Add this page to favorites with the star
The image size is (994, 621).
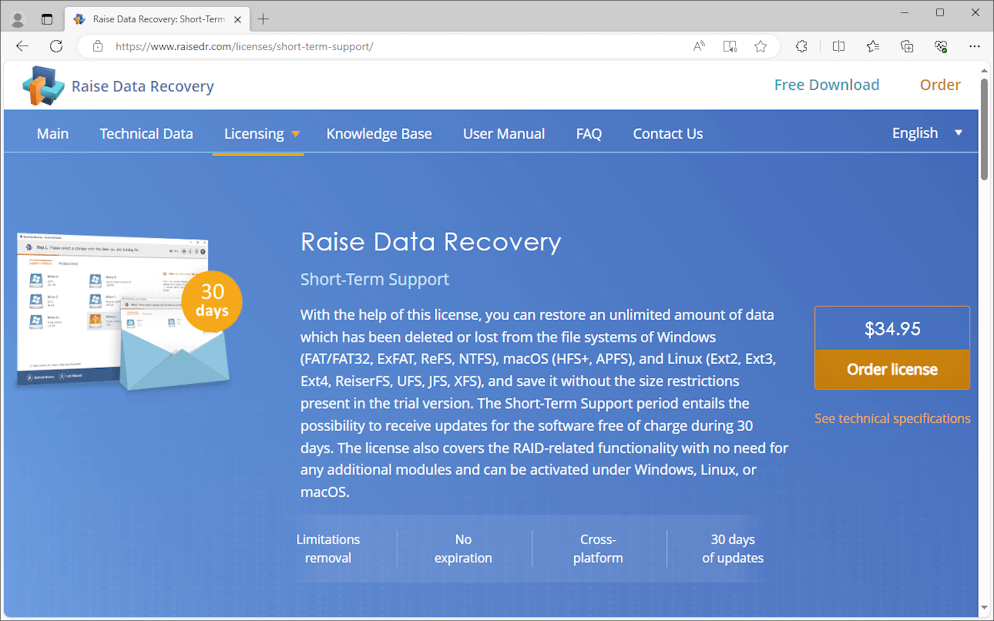[760, 46]
